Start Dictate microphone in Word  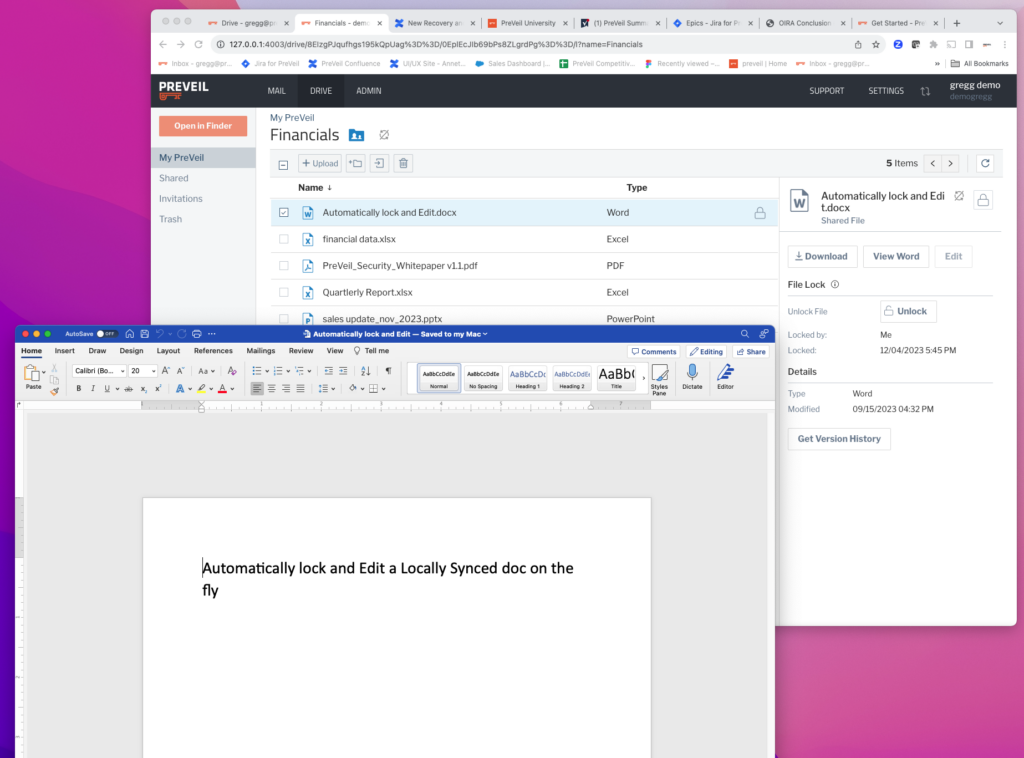coord(692,377)
